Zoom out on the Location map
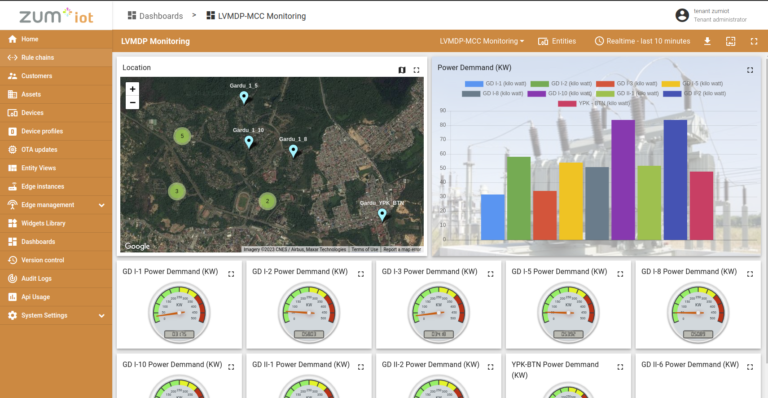The image size is (768, 398). (132, 102)
